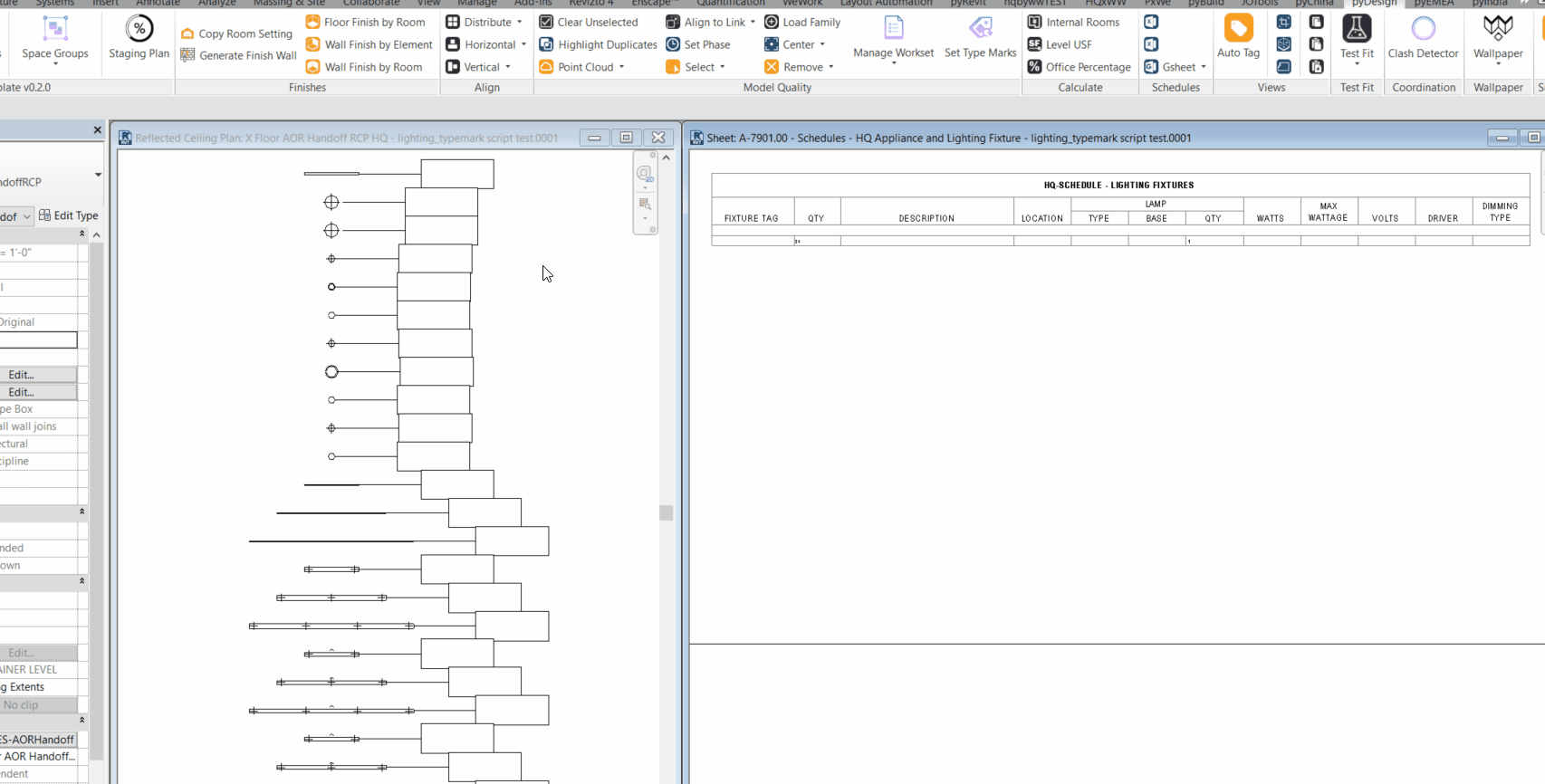Select Wall Finish by Room
1545x784 pixels.
[364, 67]
